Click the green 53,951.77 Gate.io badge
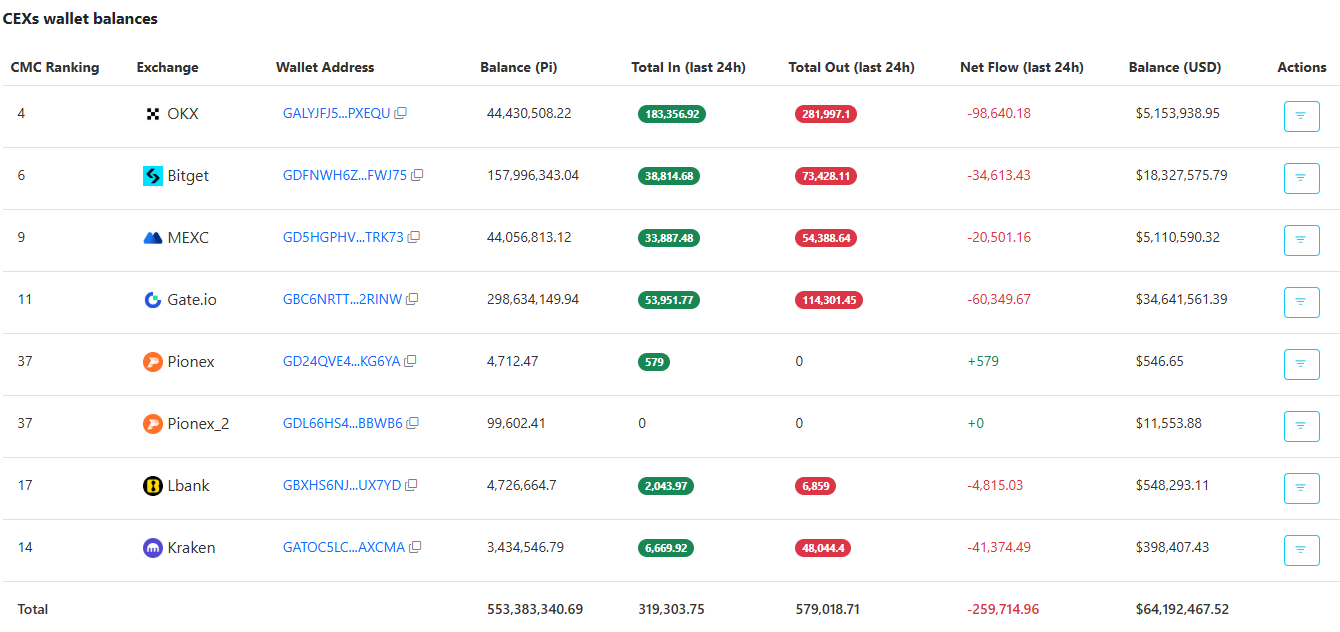The height and width of the screenshot is (632, 1340). 669,300
